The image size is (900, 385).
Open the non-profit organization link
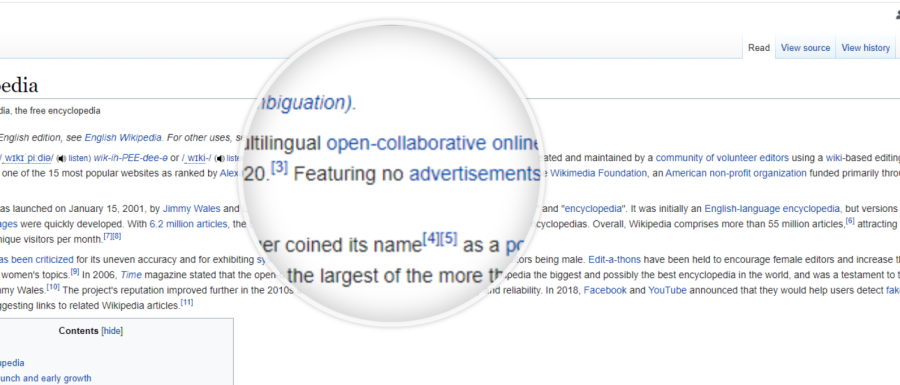coord(757,173)
